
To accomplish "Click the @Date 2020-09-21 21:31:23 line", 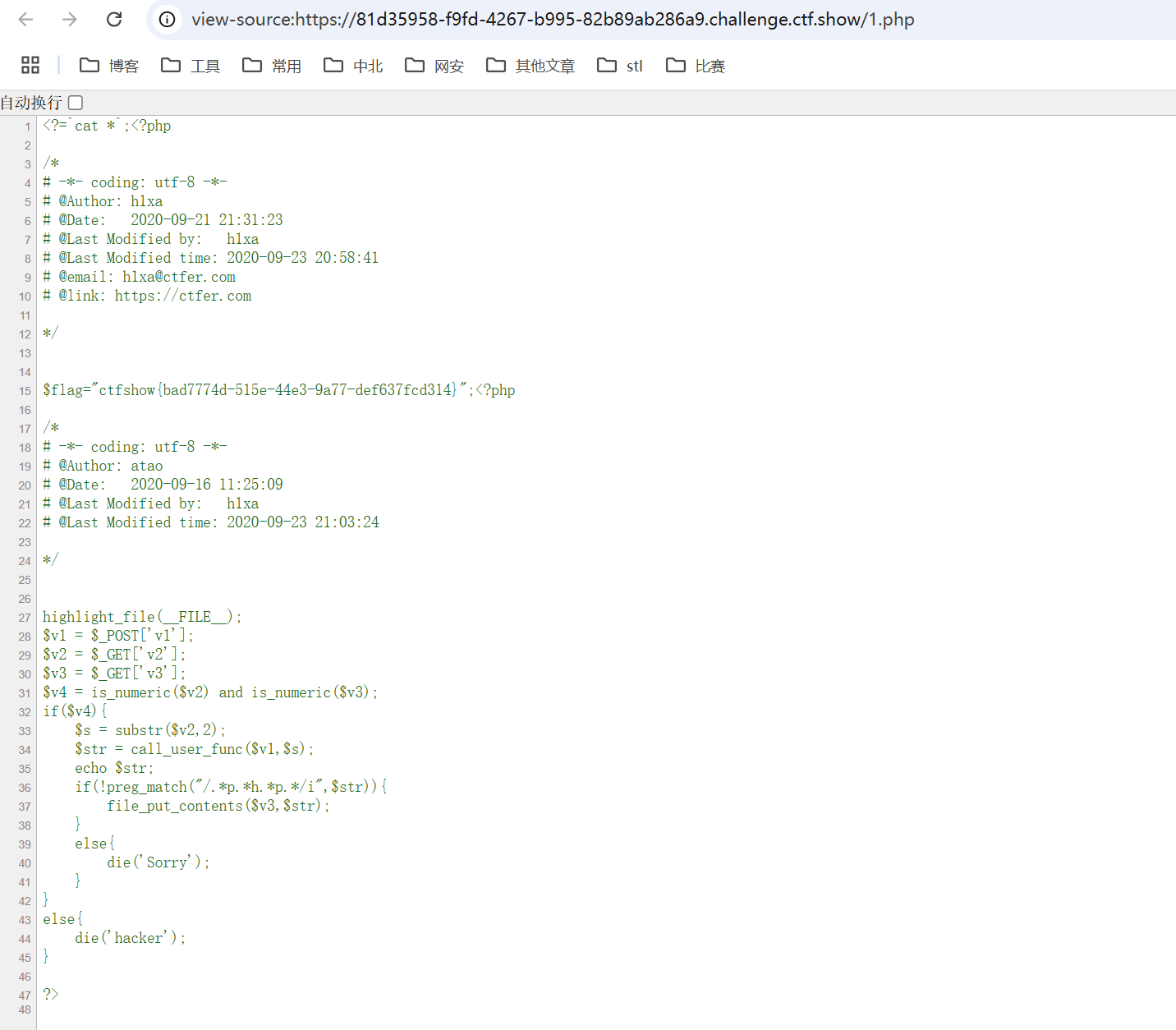I will coord(163,220).
